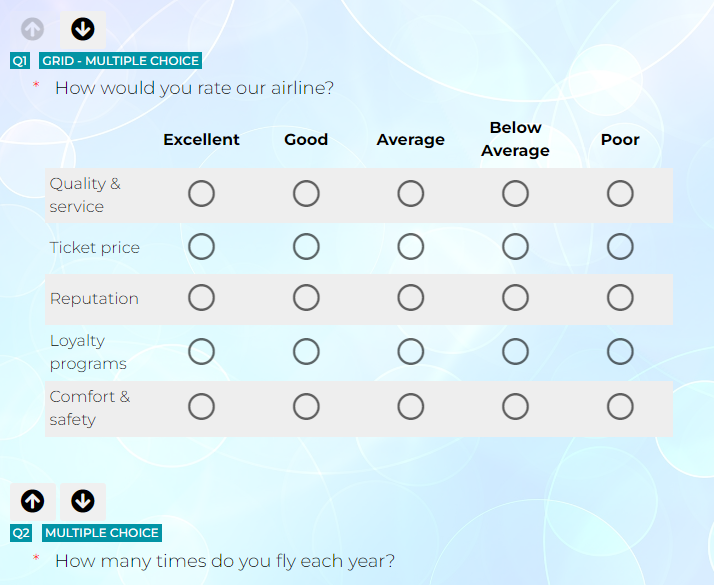Choose Good for Comfort & safety

point(306,407)
